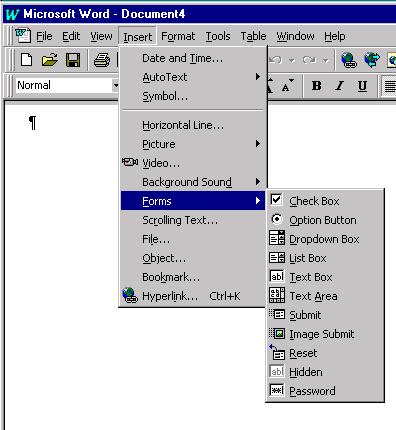Click the New document icon
This screenshot has height=430, width=396.
coord(26,60)
